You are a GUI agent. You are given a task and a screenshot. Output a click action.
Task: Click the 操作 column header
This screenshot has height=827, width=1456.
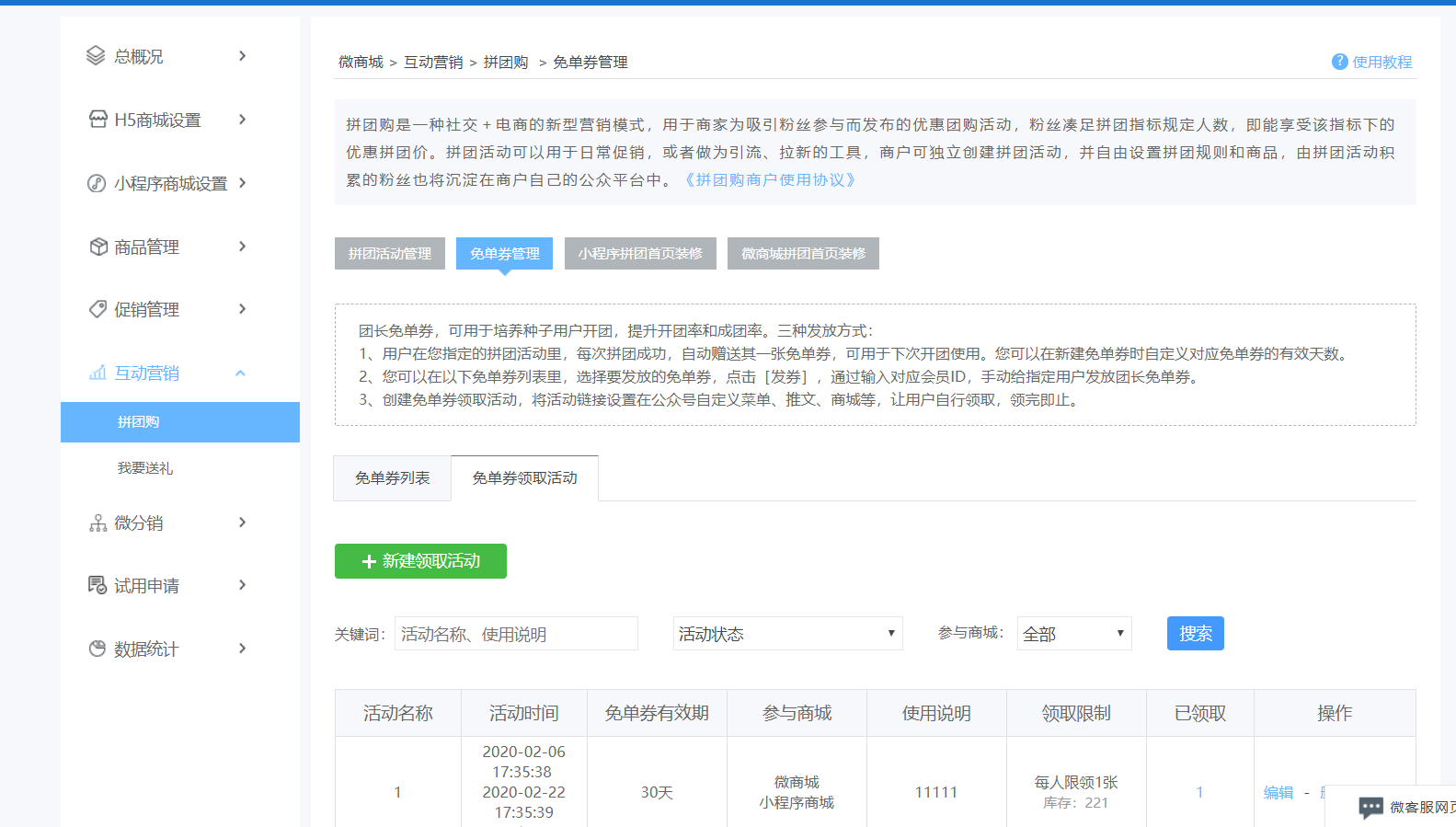1335,713
